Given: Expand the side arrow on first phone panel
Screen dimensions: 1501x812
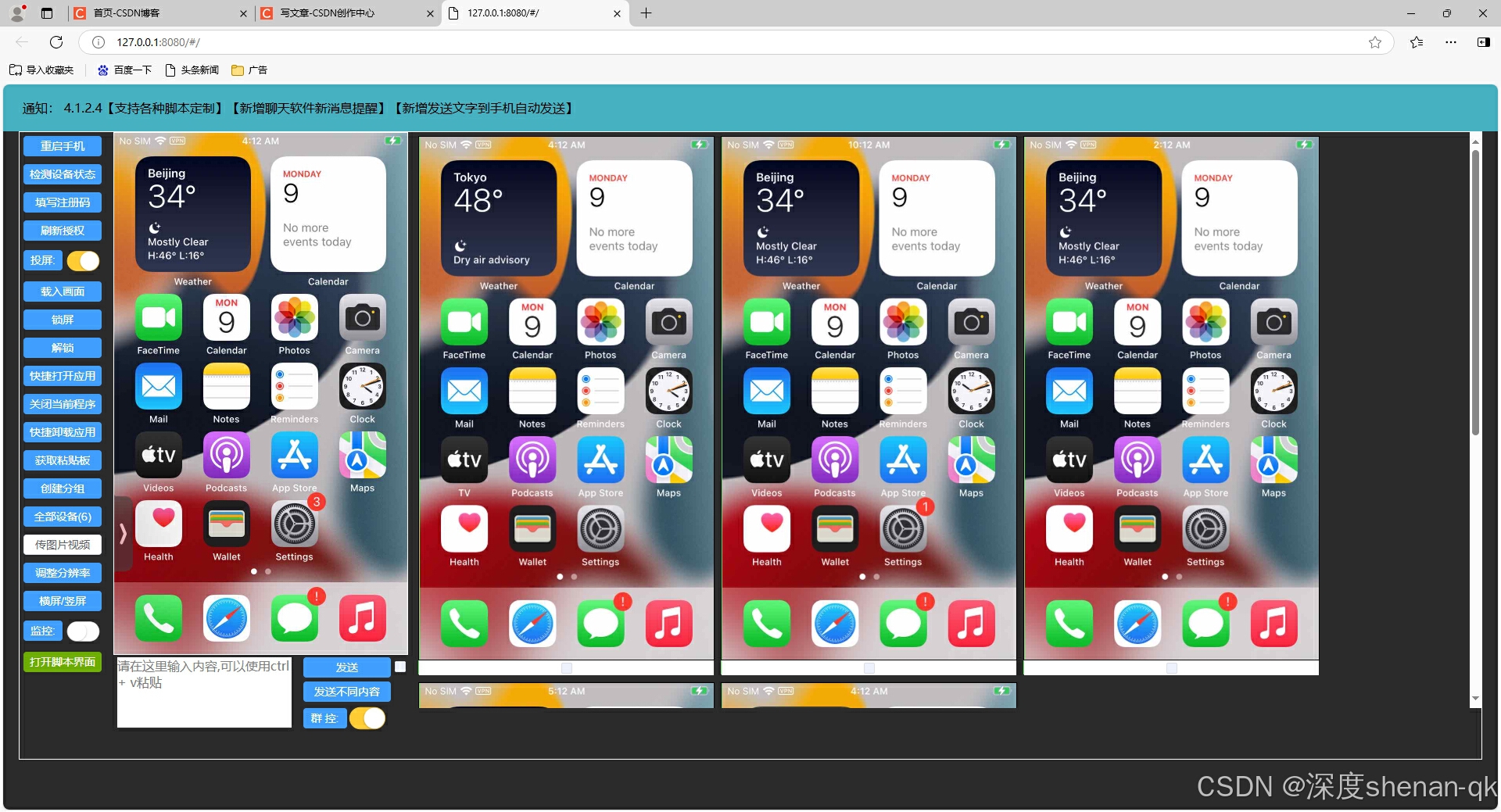Looking at the screenshot, I should [123, 533].
